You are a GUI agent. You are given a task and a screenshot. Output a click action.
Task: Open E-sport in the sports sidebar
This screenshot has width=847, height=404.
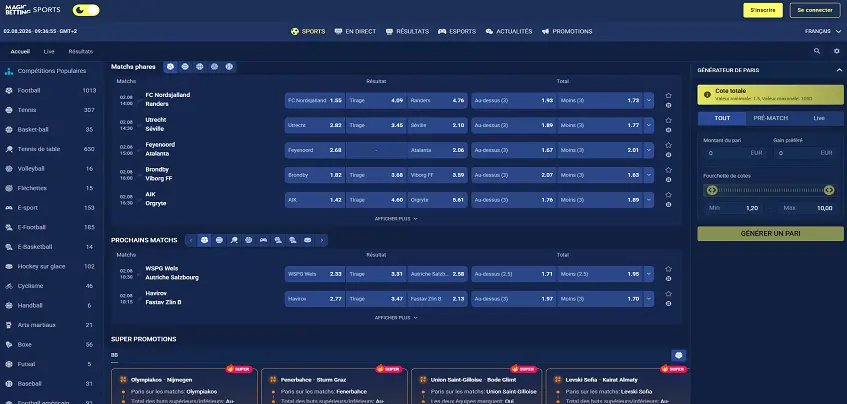(x=52, y=208)
